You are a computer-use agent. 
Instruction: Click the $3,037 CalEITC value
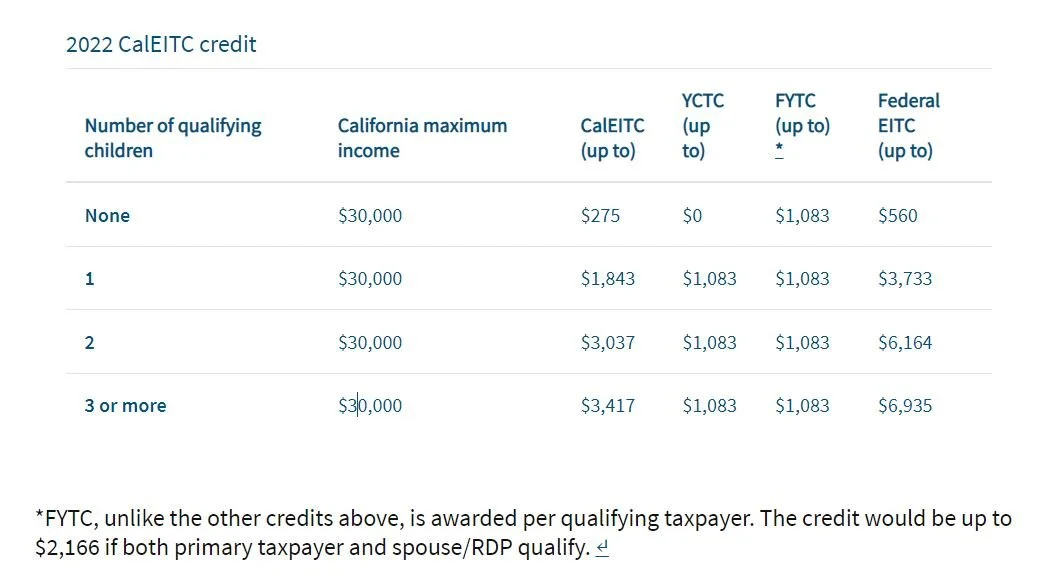pyautogui.click(x=607, y=343)
